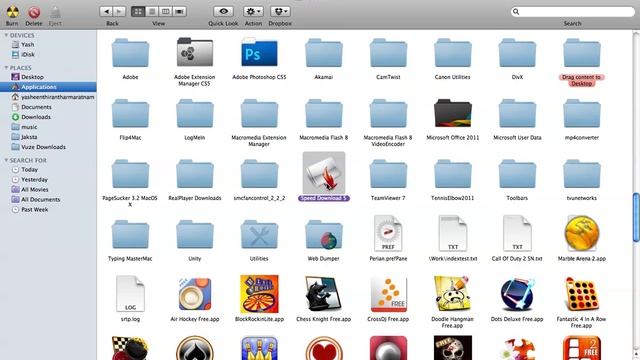The width and height of the screenshot is (640, 360).
Task: Select Fantastic 4 In A Row Free.app icon
Action: pos(582,294)
